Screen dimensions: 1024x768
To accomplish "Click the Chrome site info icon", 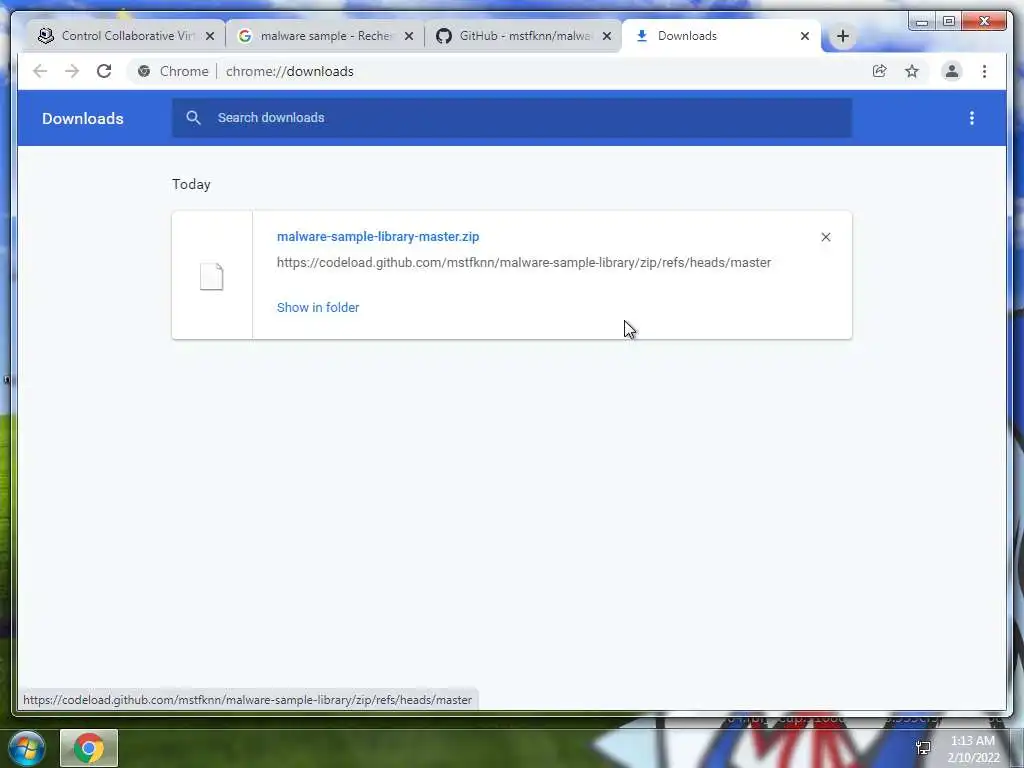I will tap(144, 71).
